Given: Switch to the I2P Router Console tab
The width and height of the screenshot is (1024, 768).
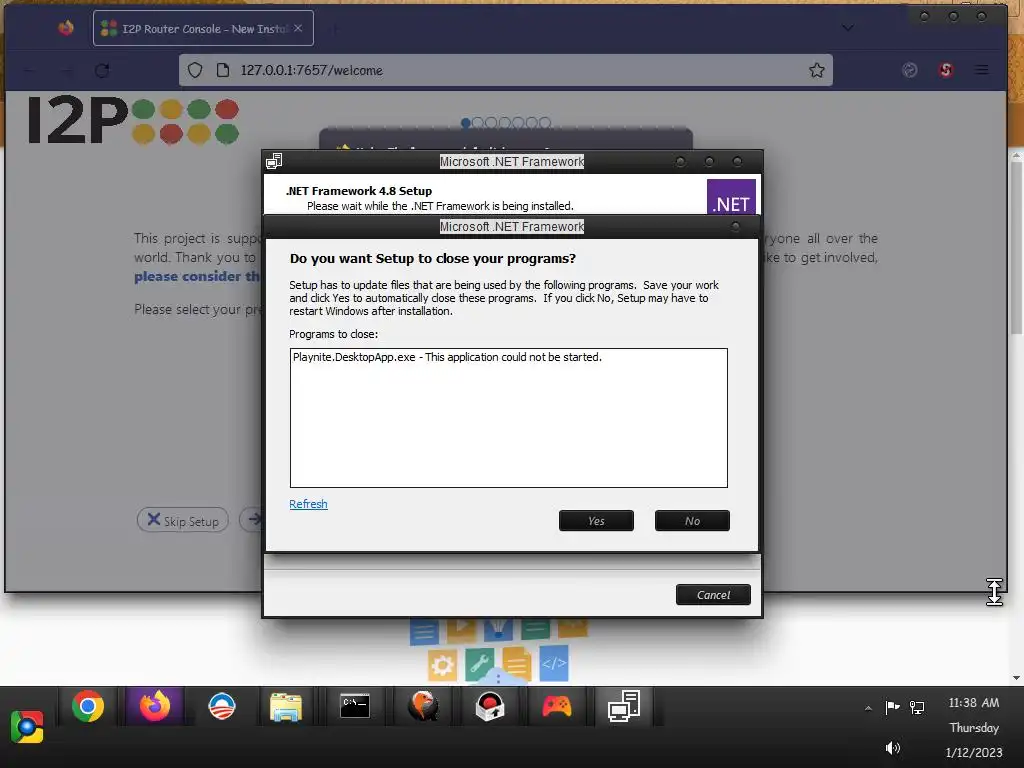Looking at the screenshot, I should click(x=203, y=28).
